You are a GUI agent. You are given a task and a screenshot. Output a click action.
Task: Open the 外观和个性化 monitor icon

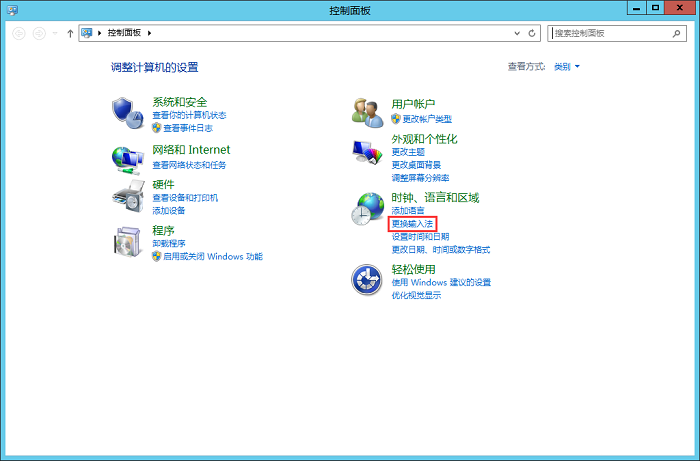(367, 152)
